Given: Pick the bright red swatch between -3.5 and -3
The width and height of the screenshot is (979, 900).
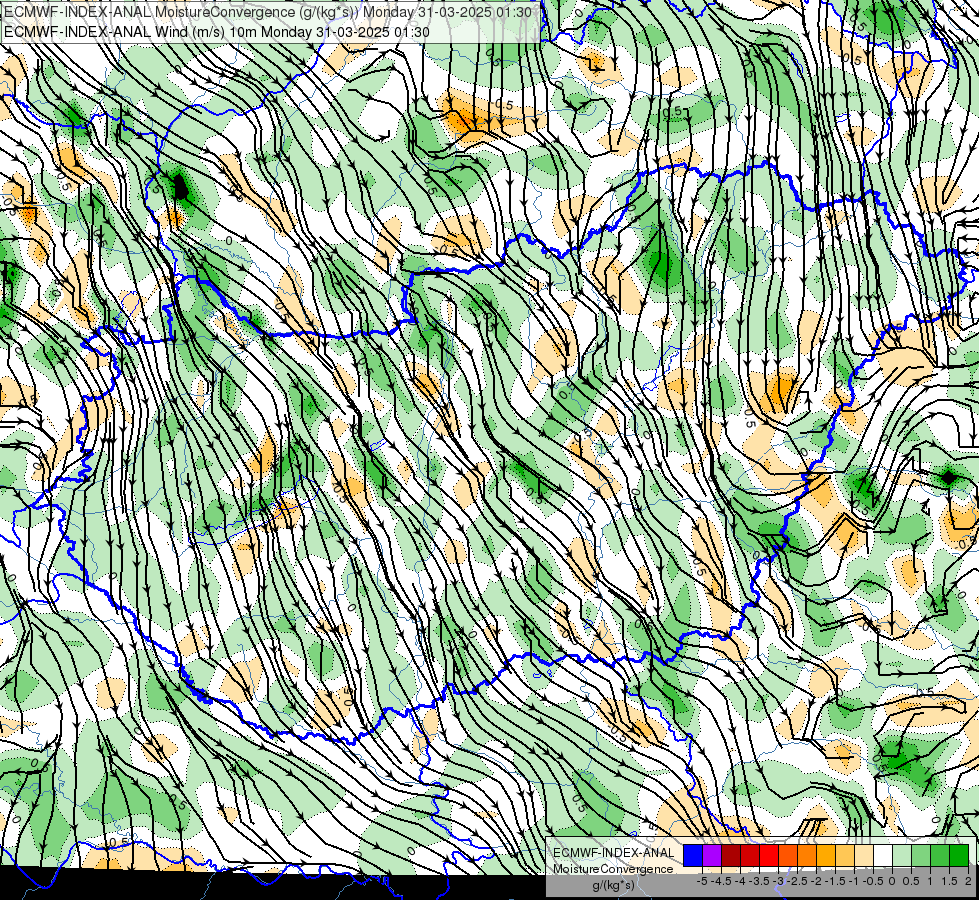Looking at the screenshot, I should [x=769, y=855].
